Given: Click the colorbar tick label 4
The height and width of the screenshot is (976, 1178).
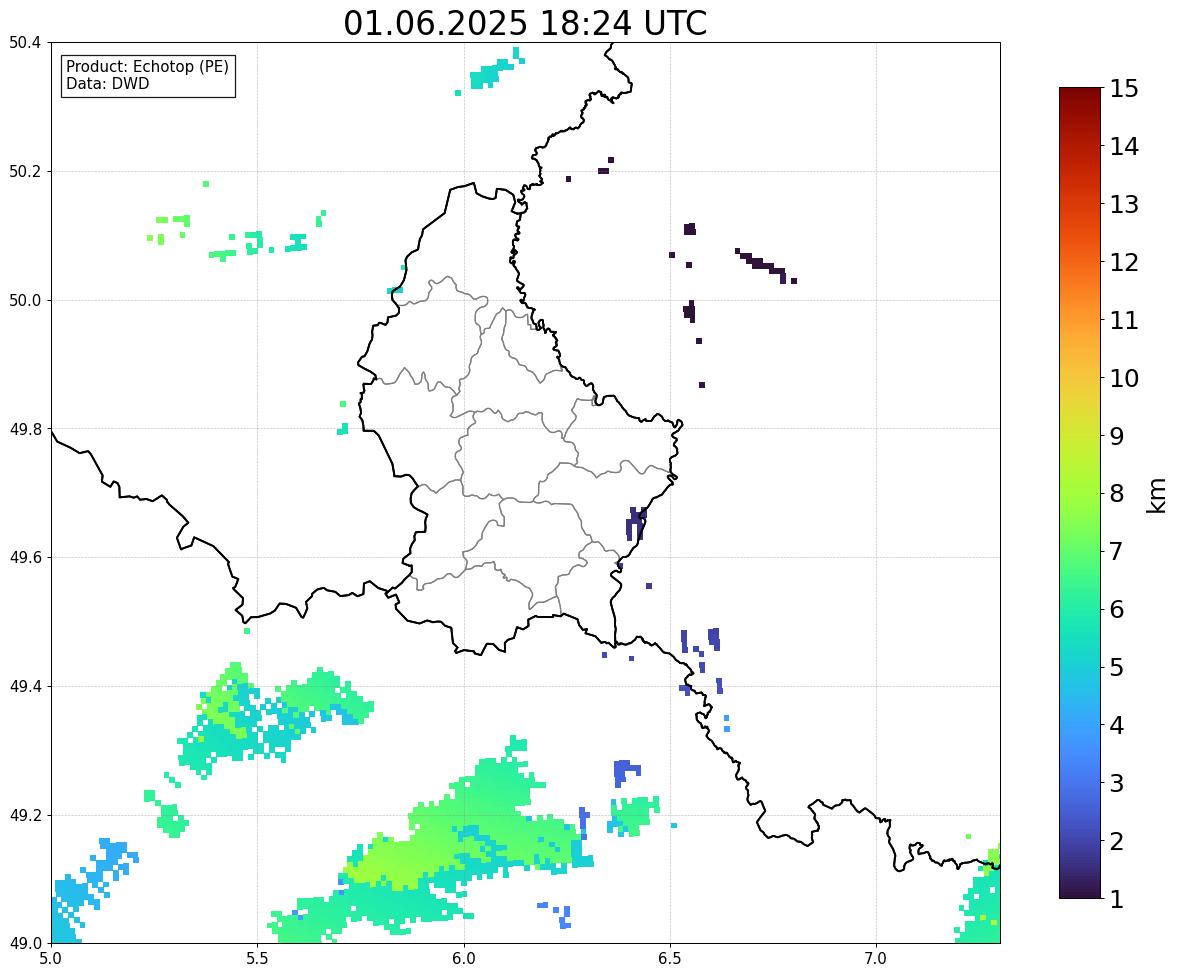Looking at the screenshot, I should click(x=1116, y=725).
